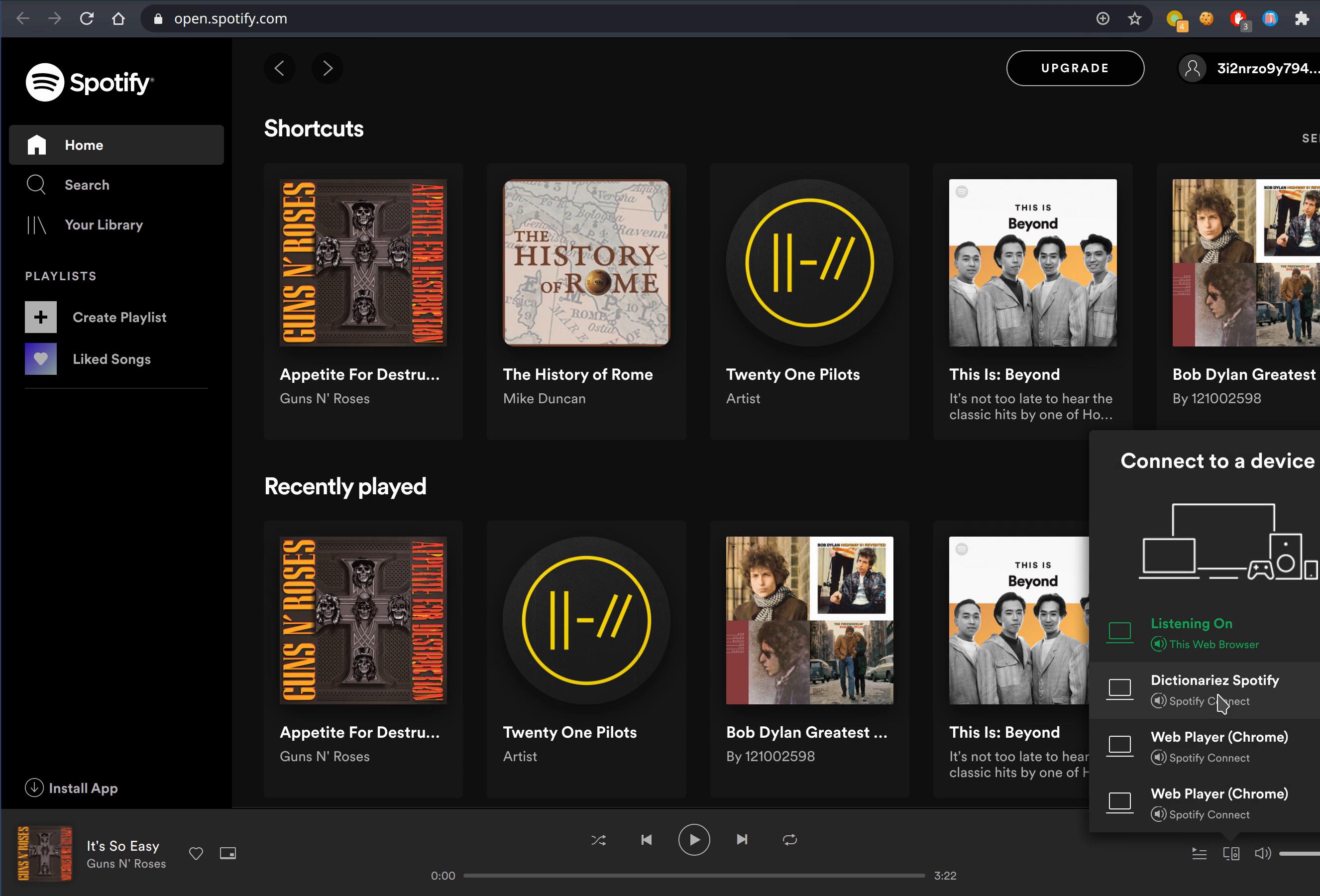Select Search from the sidebar menu

coord(87,184)
